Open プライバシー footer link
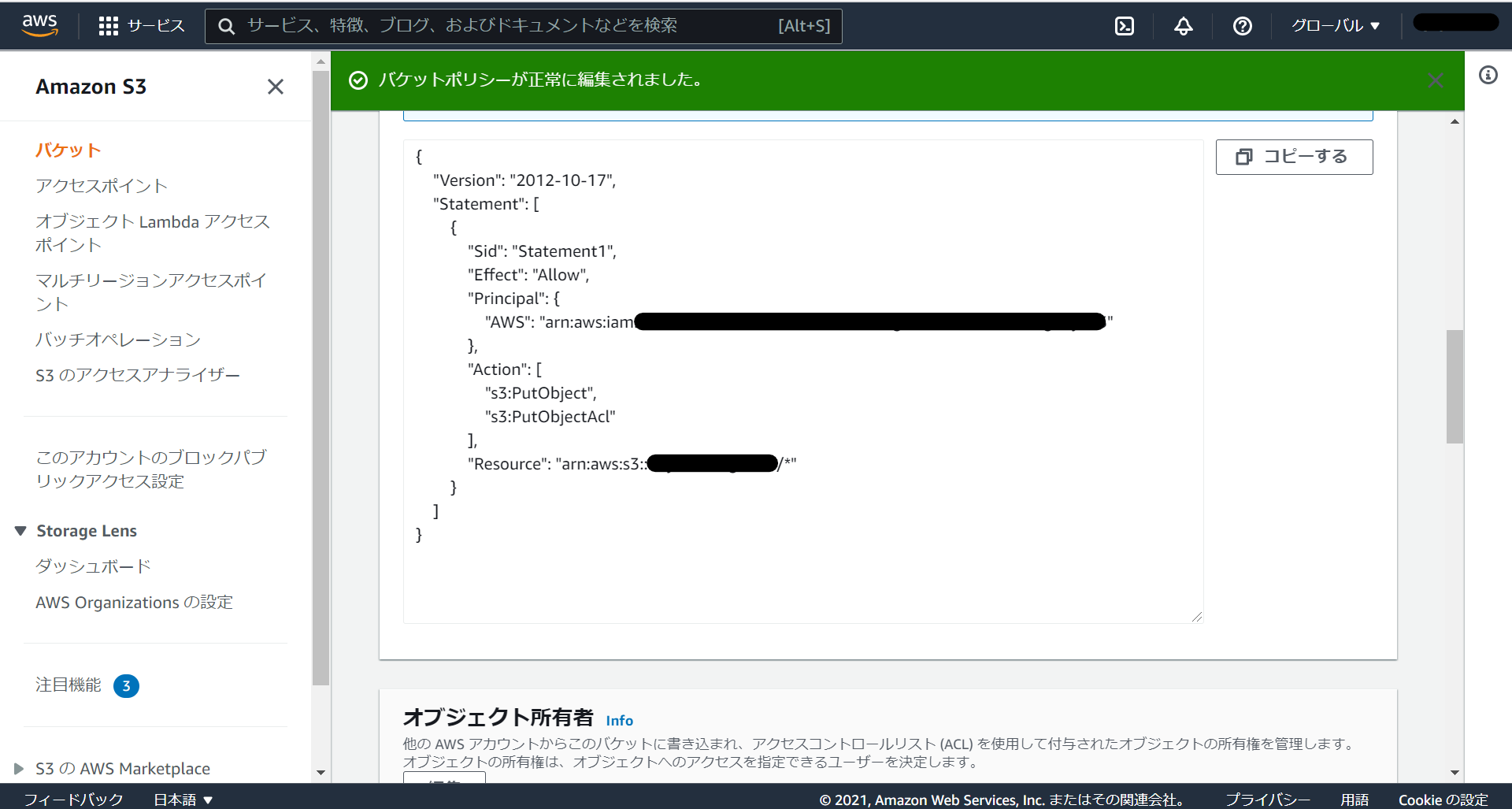This screenshot has height=809, width=1512. 1268,800
